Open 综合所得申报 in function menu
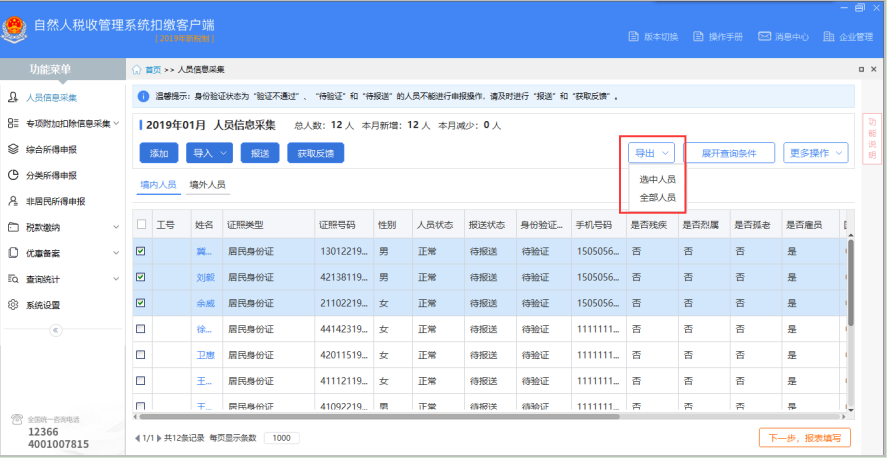Viewport: 887px width, 458px height. click(51, 149)
